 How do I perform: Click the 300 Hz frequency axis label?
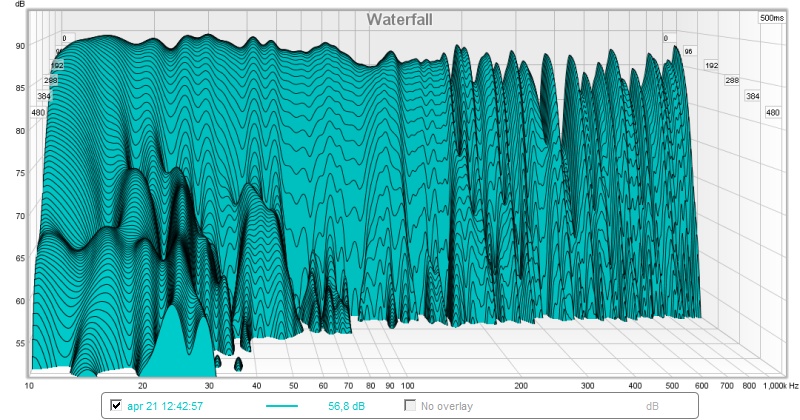pyautogui.click(x=587, y=386)
